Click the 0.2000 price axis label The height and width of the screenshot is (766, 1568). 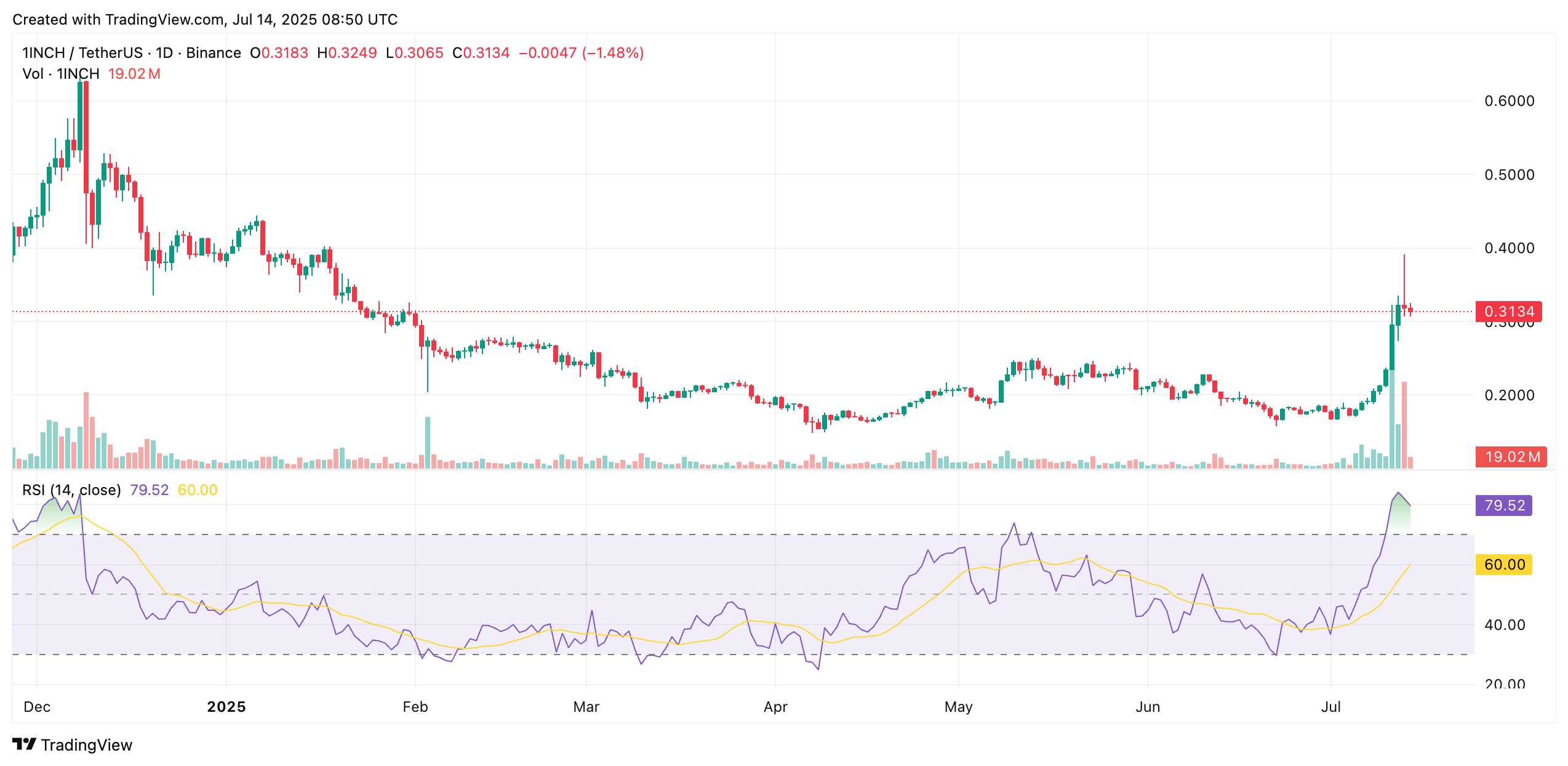[x=1510, y=395]
